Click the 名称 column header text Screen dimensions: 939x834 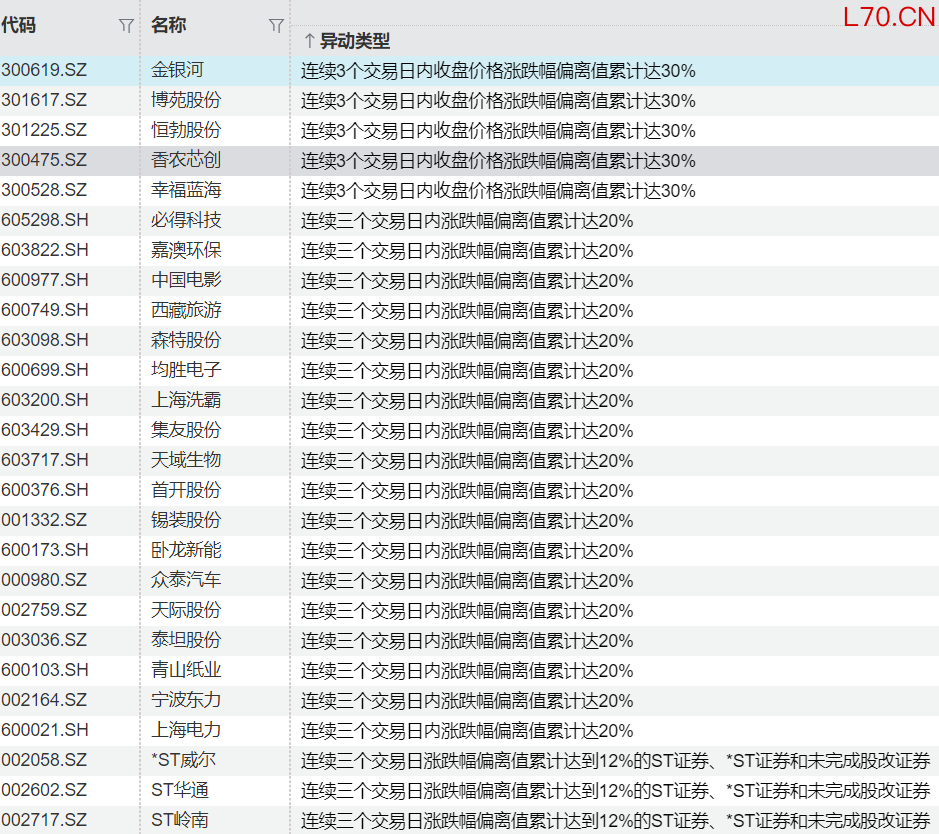(x=168, y=26)
